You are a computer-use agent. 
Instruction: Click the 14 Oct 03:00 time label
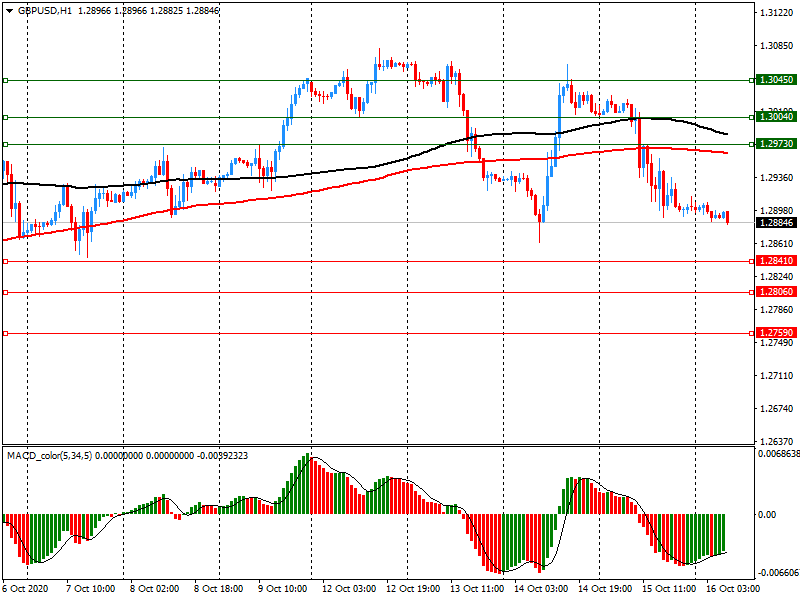[541, 589]
